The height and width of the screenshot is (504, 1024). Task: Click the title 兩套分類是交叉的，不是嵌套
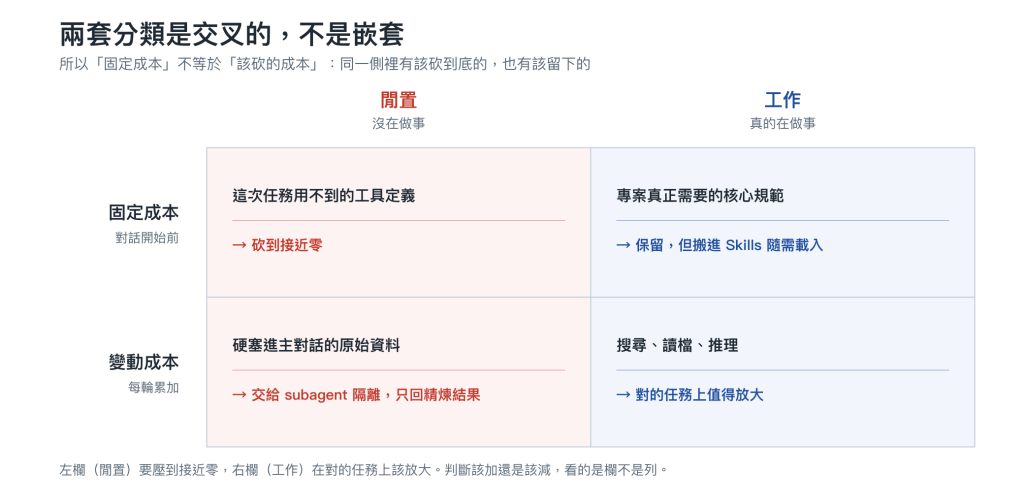click(x=231, y=35)
